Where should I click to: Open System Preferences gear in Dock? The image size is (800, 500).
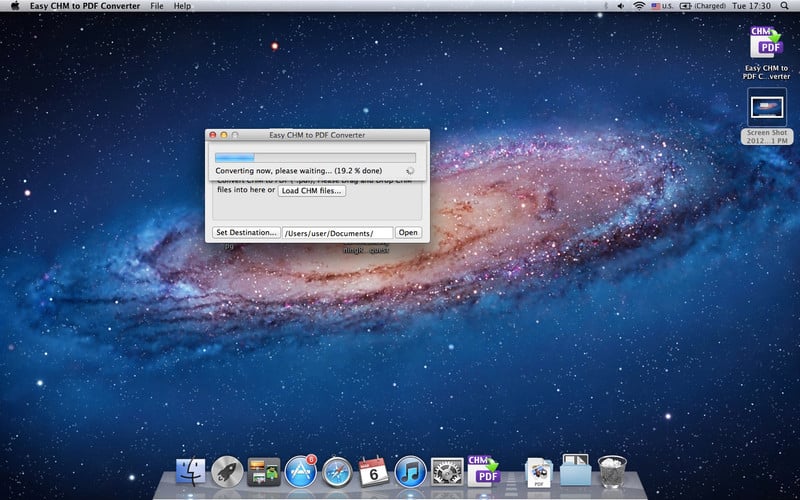click(x=447, y=471)
